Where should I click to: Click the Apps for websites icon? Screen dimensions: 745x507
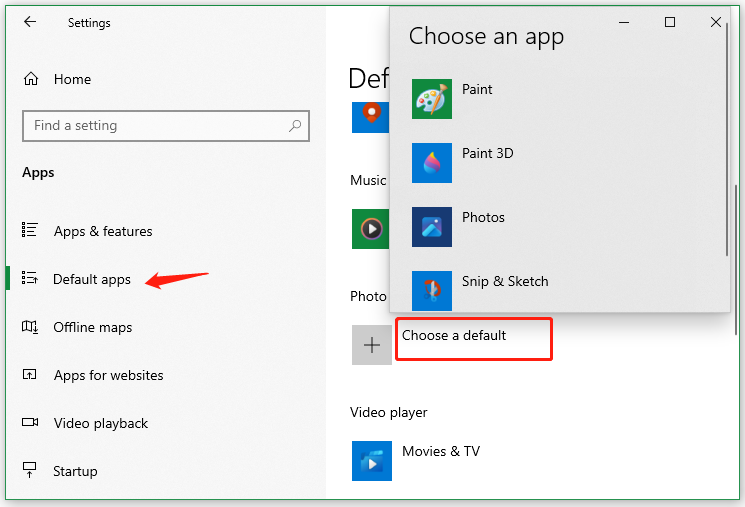29,374
